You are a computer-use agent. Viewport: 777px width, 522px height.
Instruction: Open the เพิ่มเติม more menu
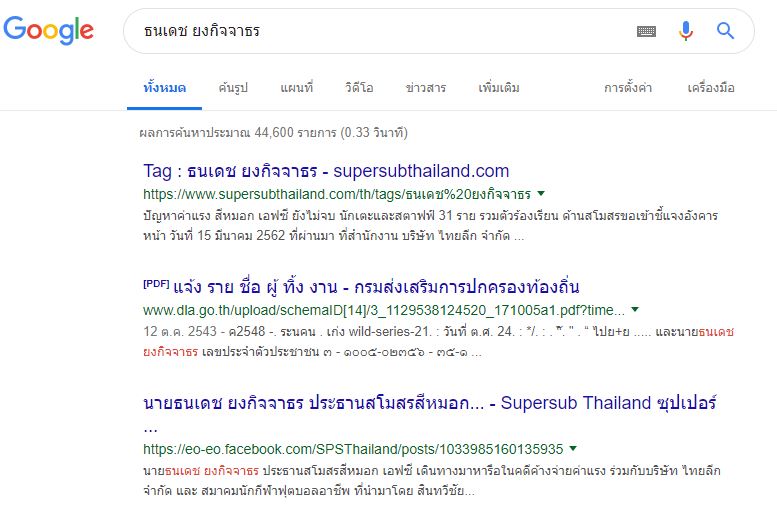(x=499, y=88)
